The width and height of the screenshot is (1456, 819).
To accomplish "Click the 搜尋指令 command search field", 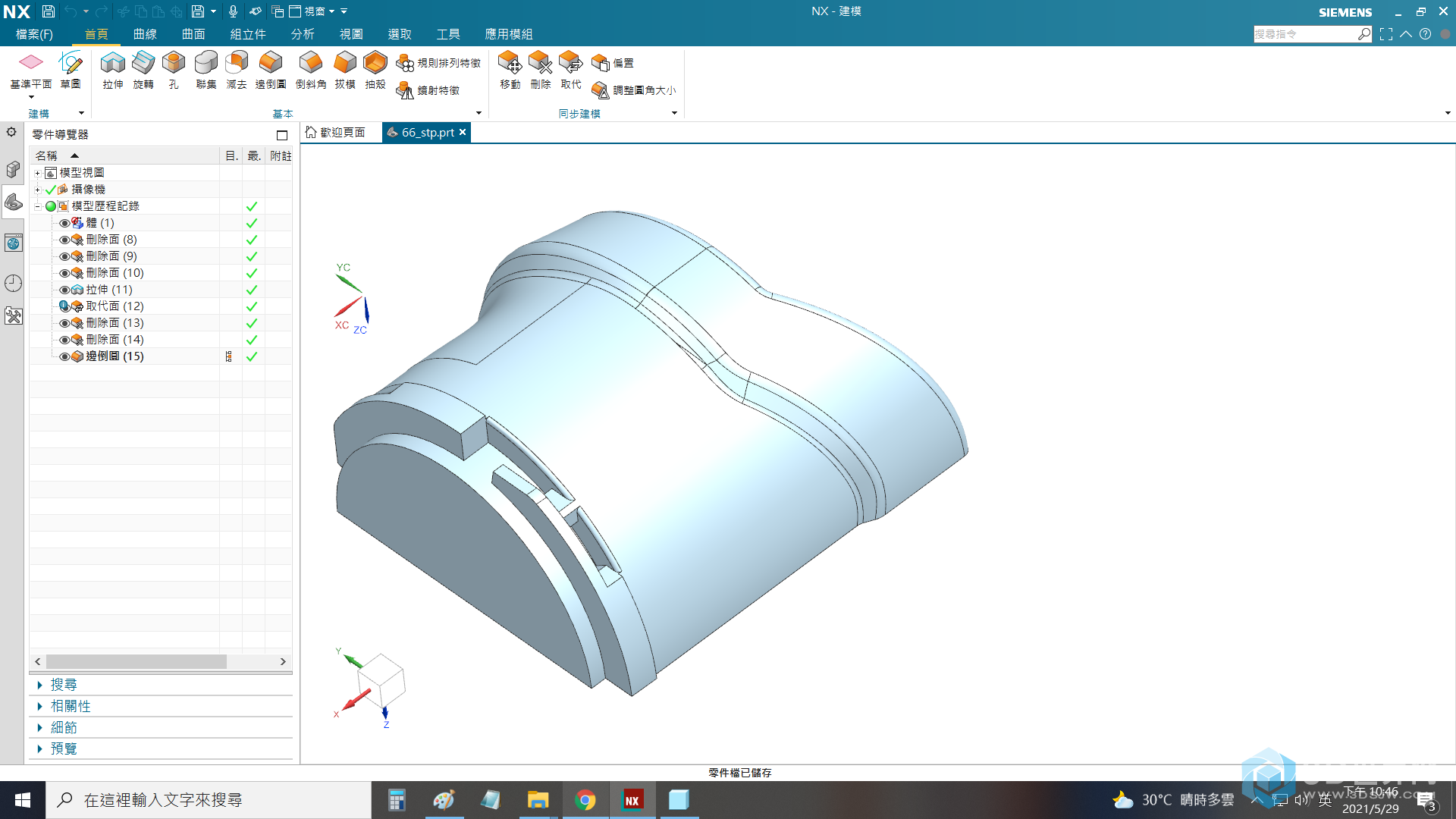I will point(1304,34).
